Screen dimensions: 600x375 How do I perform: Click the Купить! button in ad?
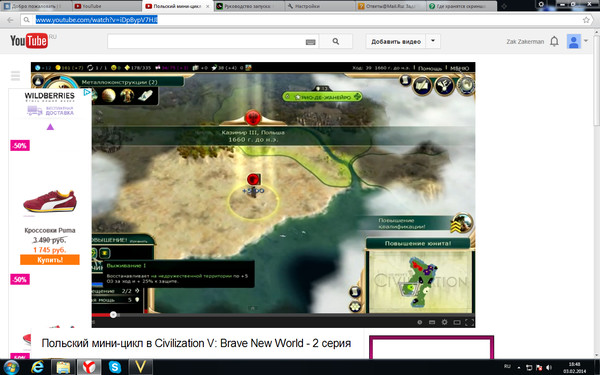click(x=50, y=260)
